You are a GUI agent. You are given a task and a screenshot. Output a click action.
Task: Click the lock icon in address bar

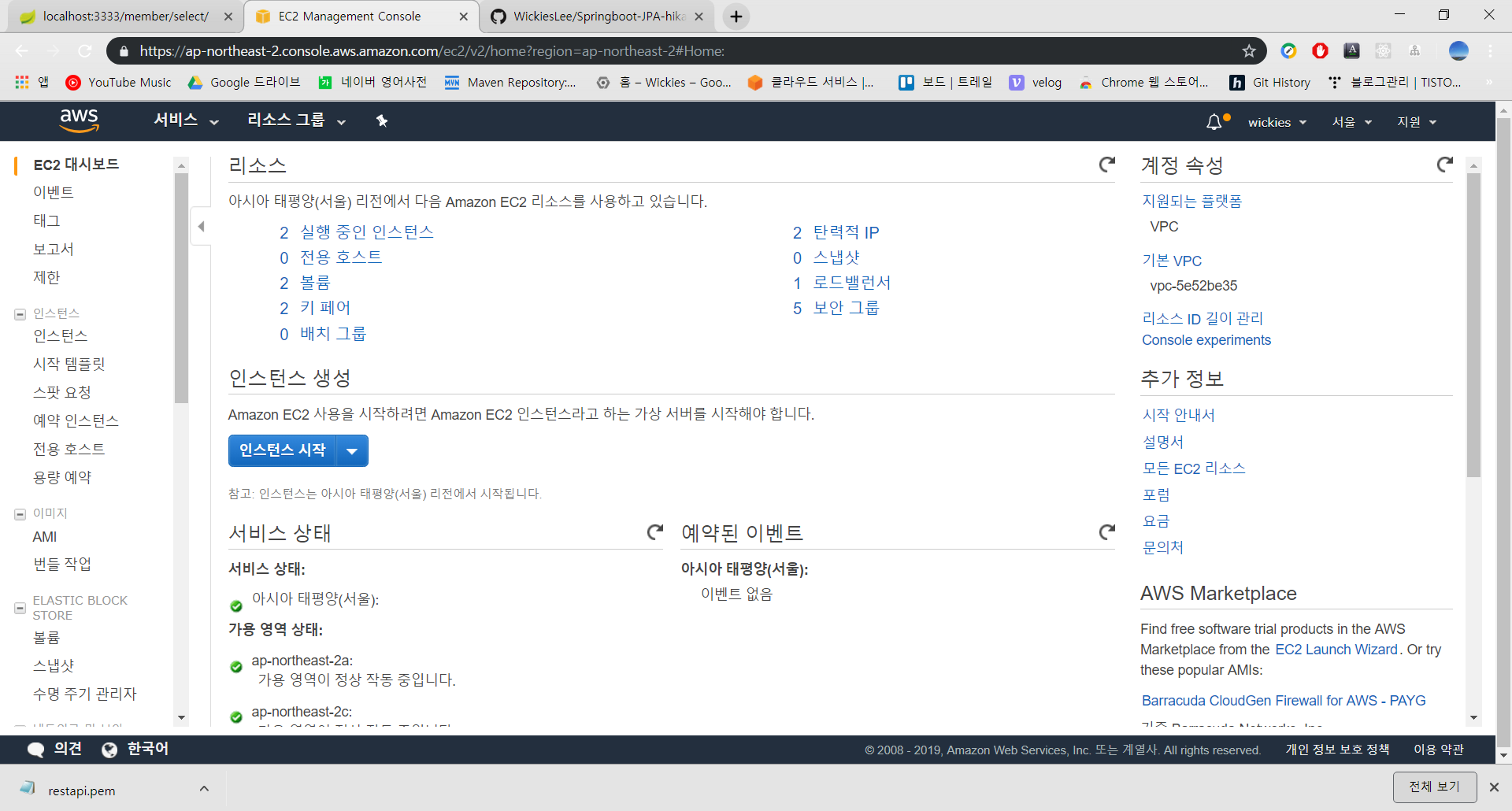click(124, 51)
